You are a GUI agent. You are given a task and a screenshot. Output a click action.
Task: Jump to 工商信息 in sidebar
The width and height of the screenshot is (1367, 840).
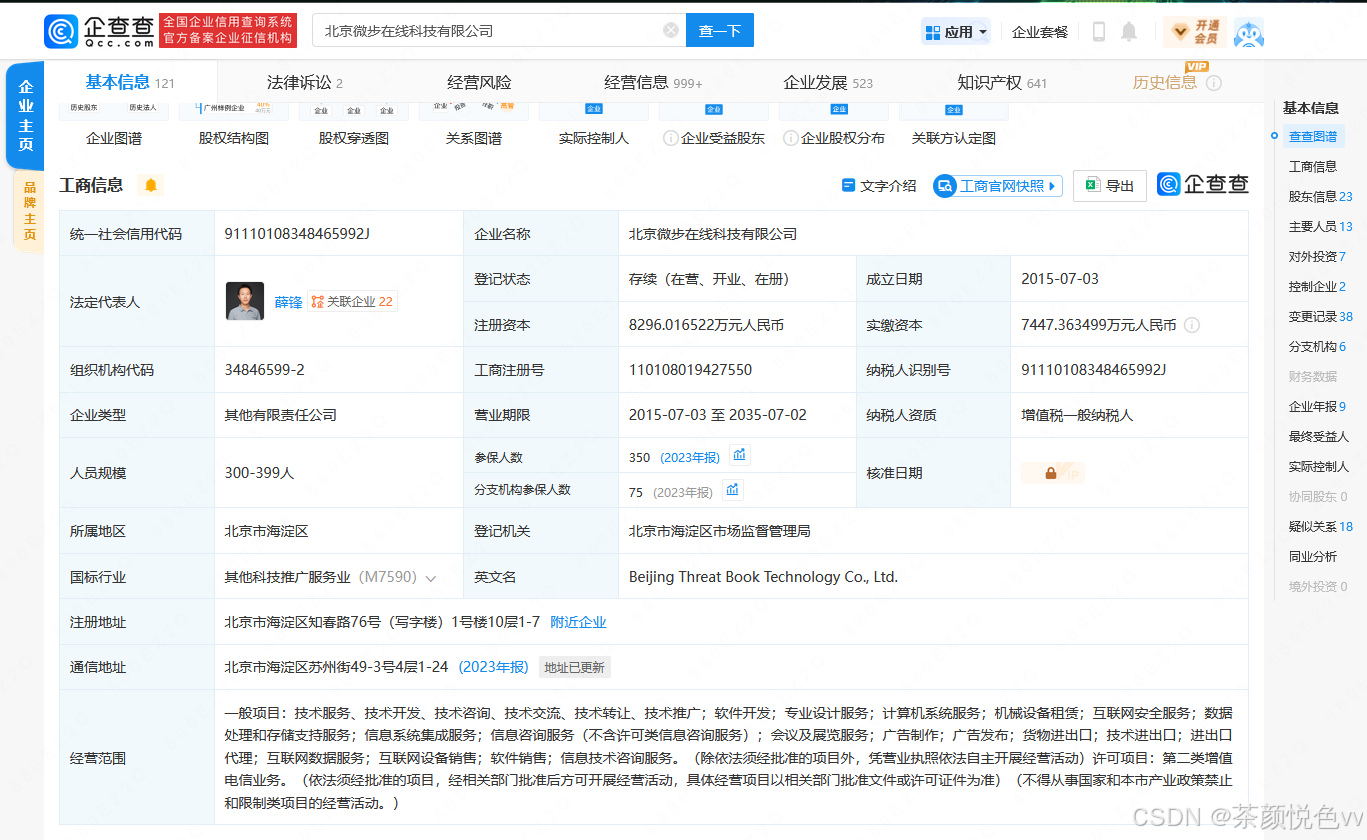[x=1313, y=167]
